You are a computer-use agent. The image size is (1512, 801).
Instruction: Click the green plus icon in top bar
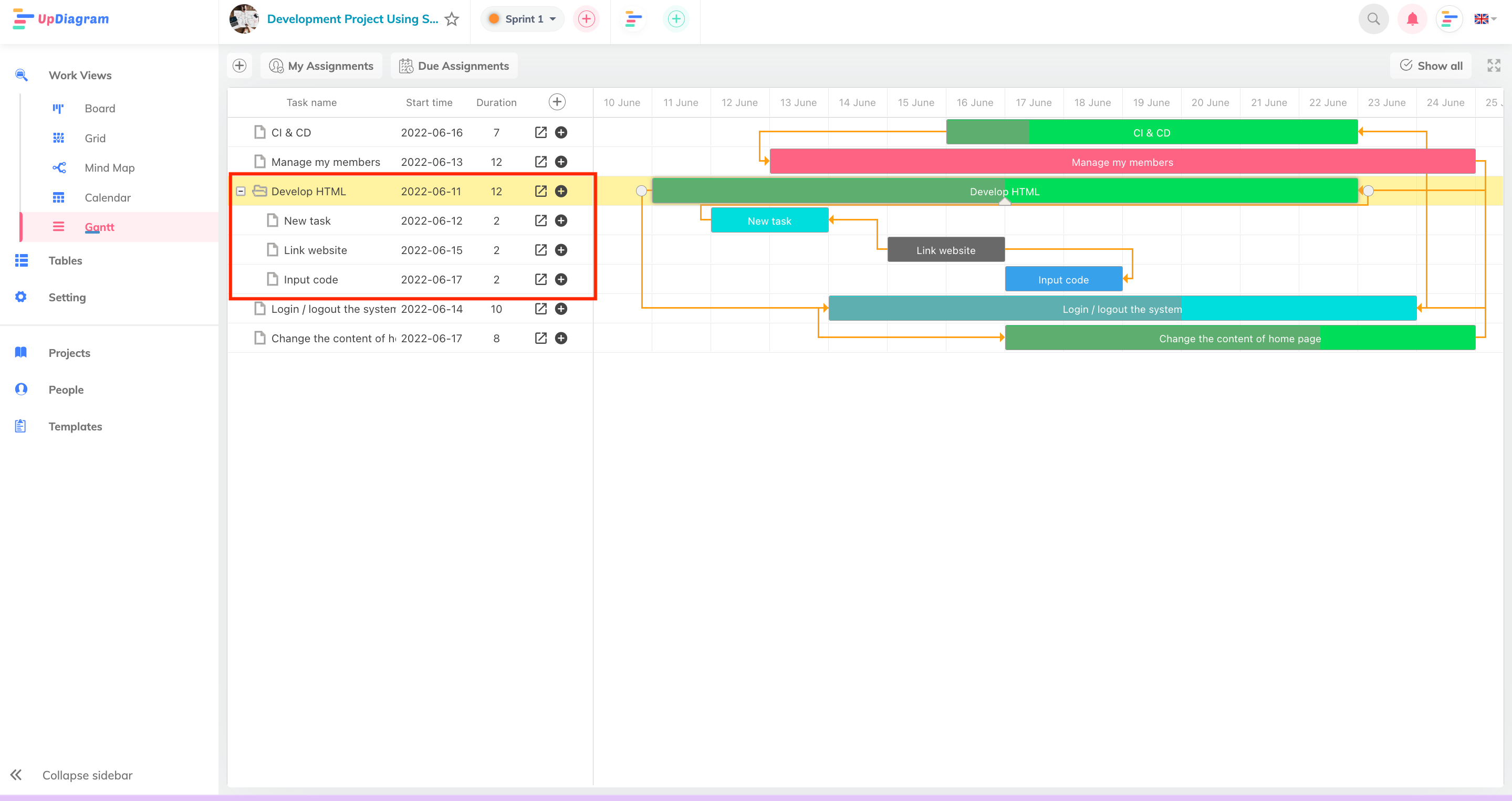(x=676, y=19)
